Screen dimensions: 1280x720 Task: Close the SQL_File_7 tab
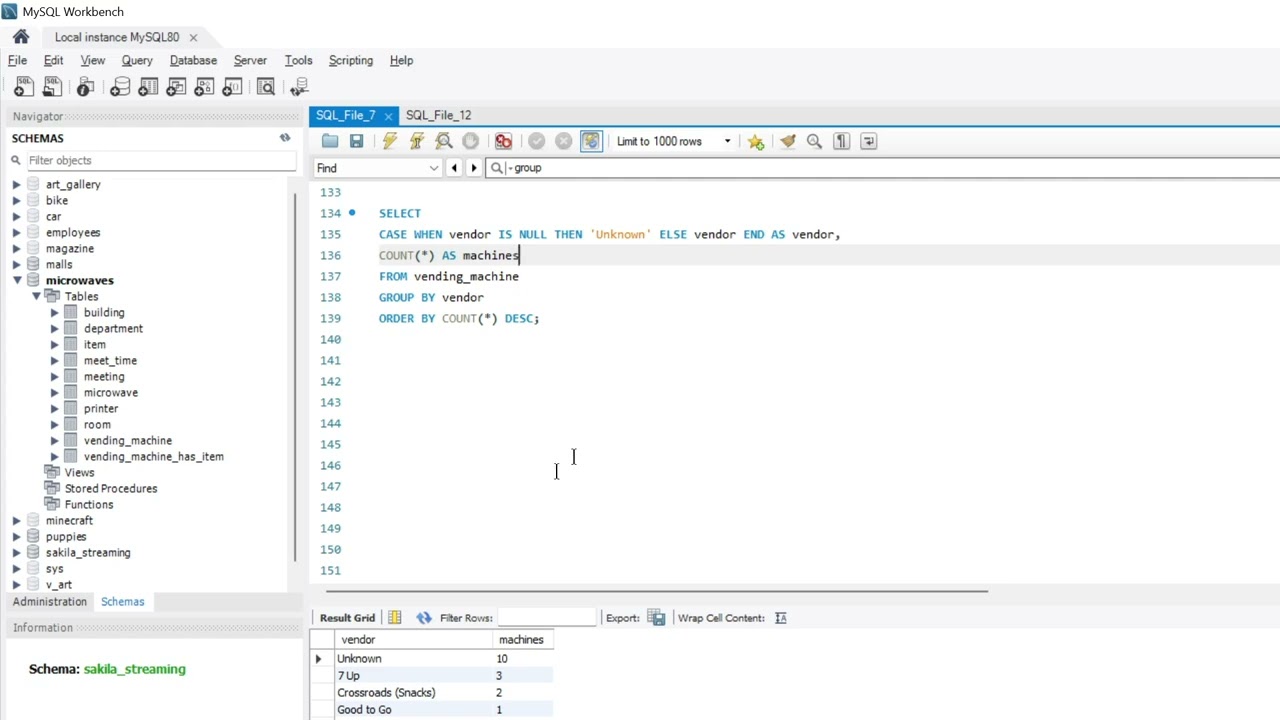pos(388,116)
